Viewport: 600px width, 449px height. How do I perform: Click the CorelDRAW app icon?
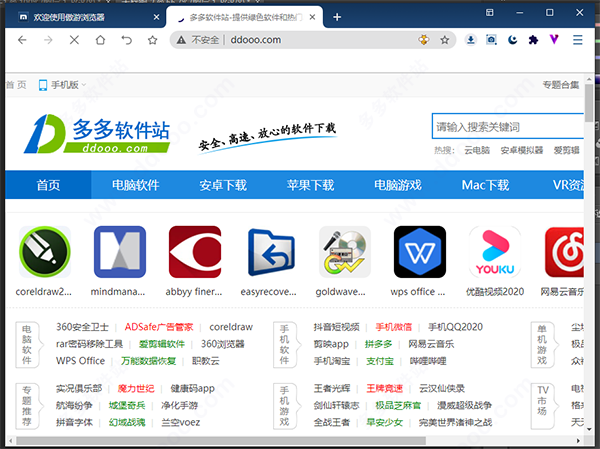(45, 252)
